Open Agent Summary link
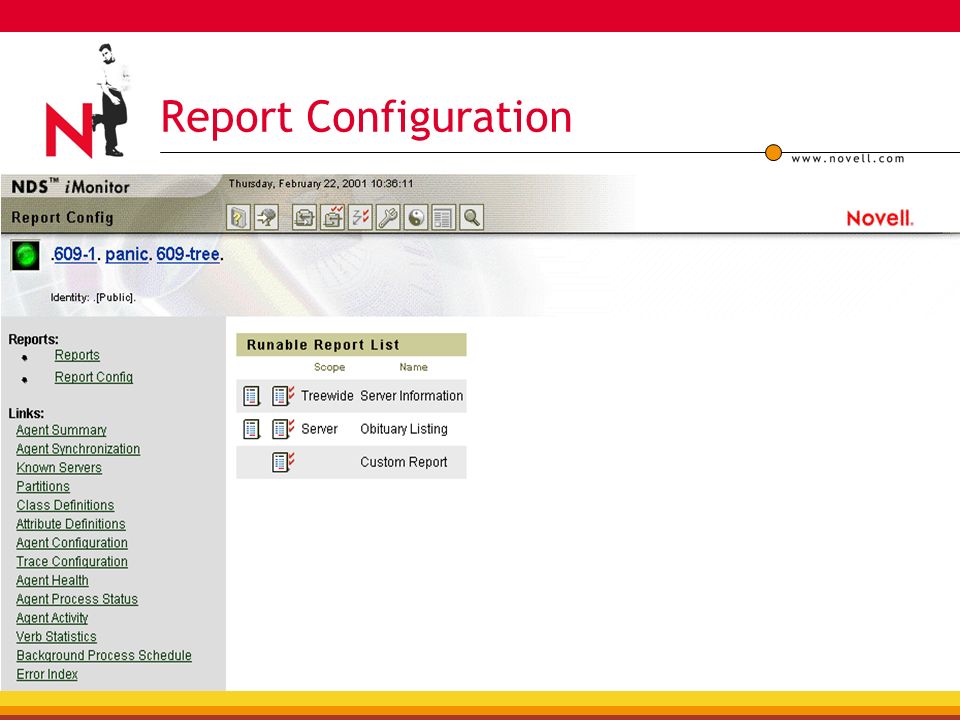The height and width of the screenshot is (720, 960). [61, 430]
